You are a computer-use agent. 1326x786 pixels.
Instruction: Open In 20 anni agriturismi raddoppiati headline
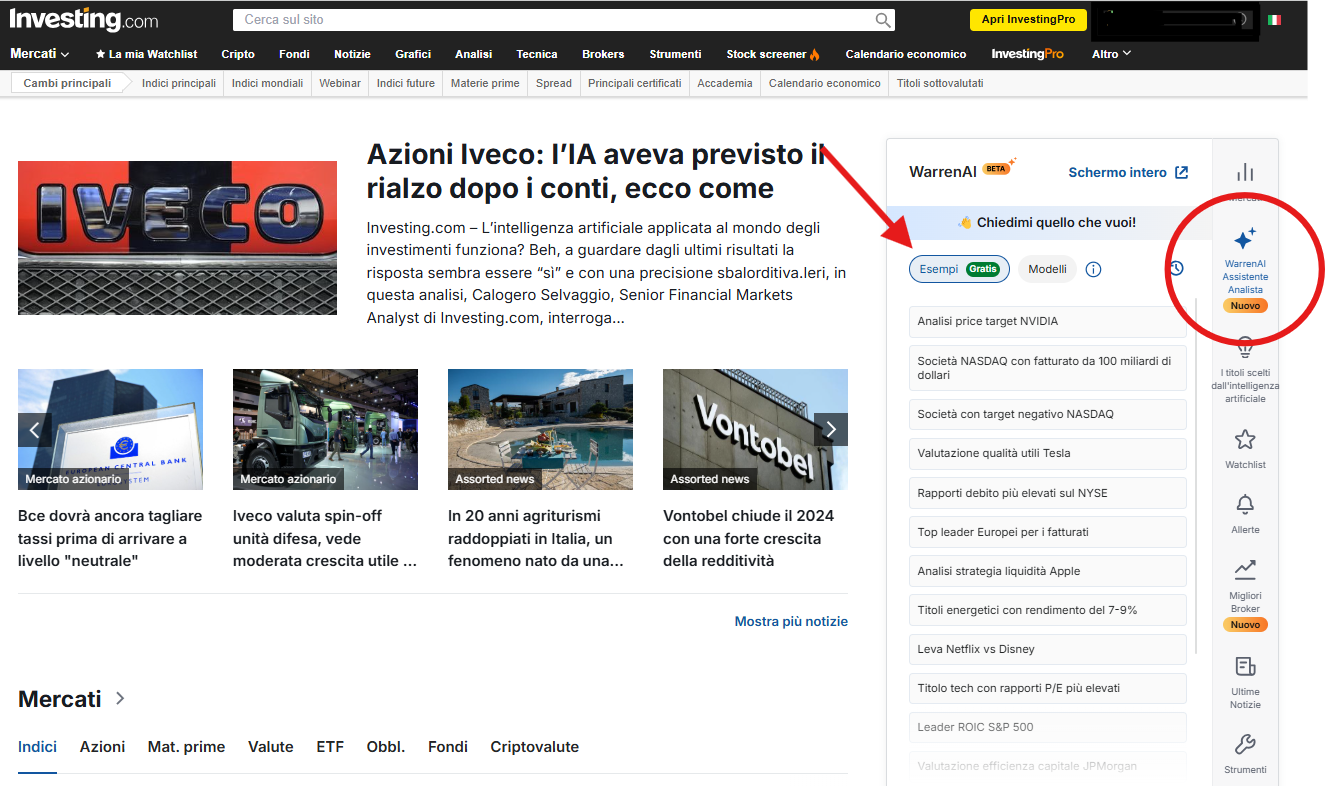tap(537, 538)
